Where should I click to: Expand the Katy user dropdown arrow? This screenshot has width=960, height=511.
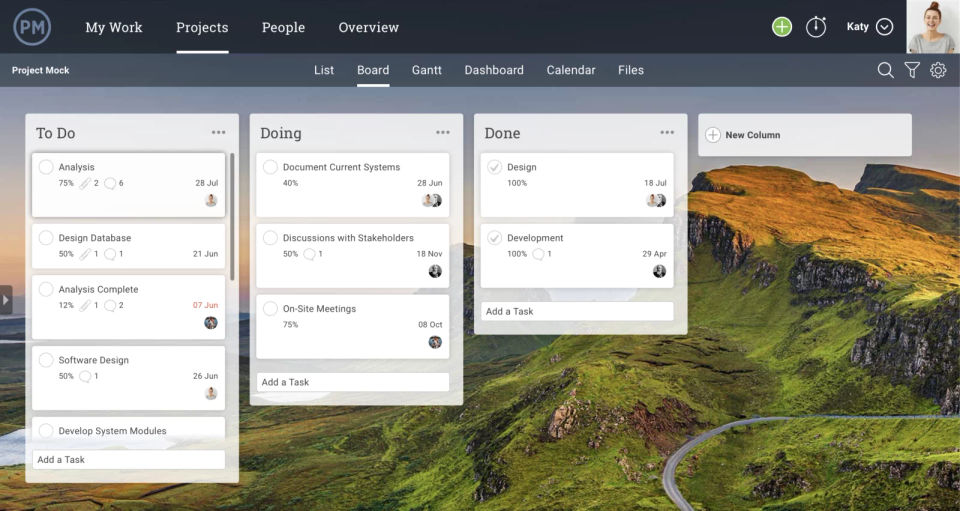point(885,27)
